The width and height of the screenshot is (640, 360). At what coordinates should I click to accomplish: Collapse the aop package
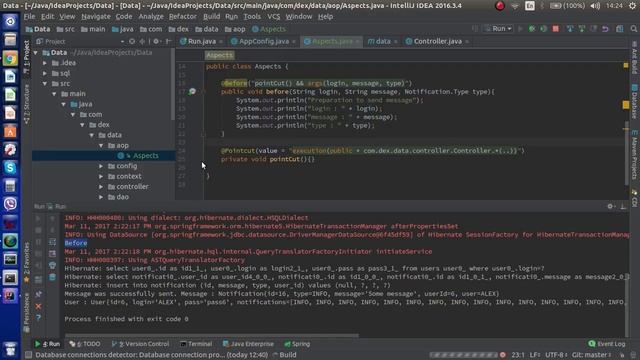(101, 145)
